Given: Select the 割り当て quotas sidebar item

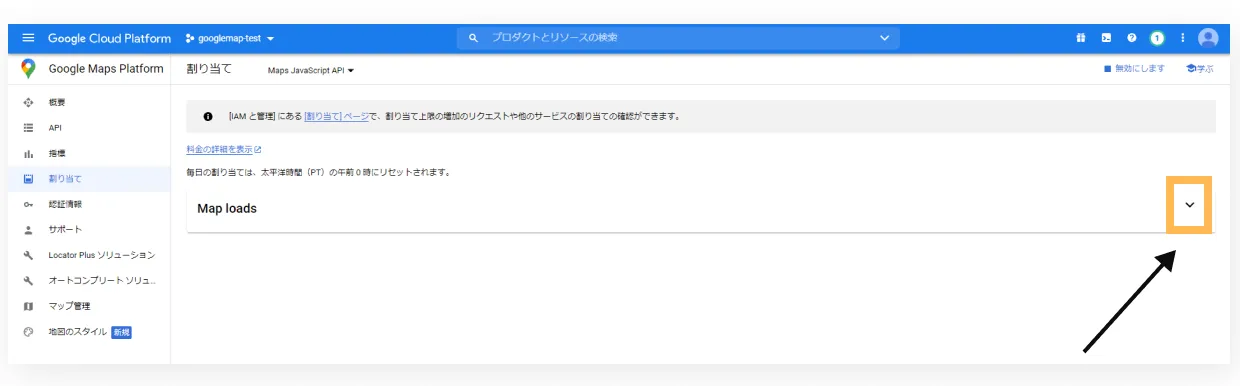Looking at the screenshot, I should (x=89, y=179).
